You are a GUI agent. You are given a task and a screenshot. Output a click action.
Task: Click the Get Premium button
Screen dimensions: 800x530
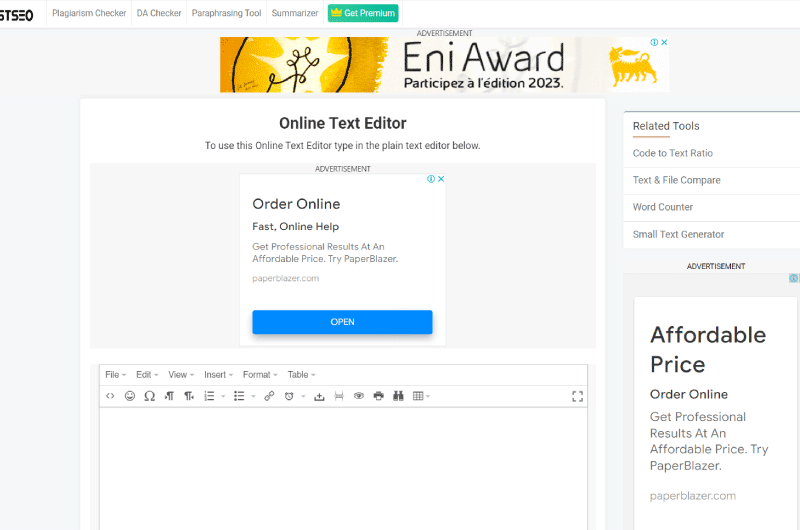pyautogui.click(x=363, y=13)
